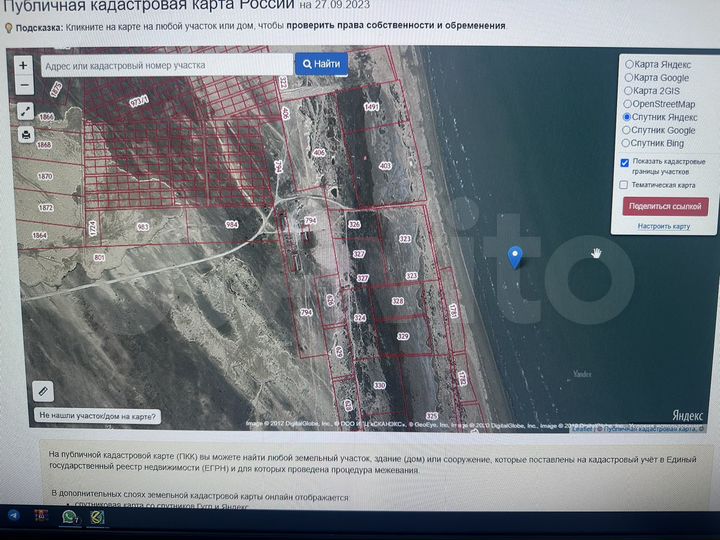Click parcel labeled 329
The image size is (720, 540).
(x=403, y=336)
